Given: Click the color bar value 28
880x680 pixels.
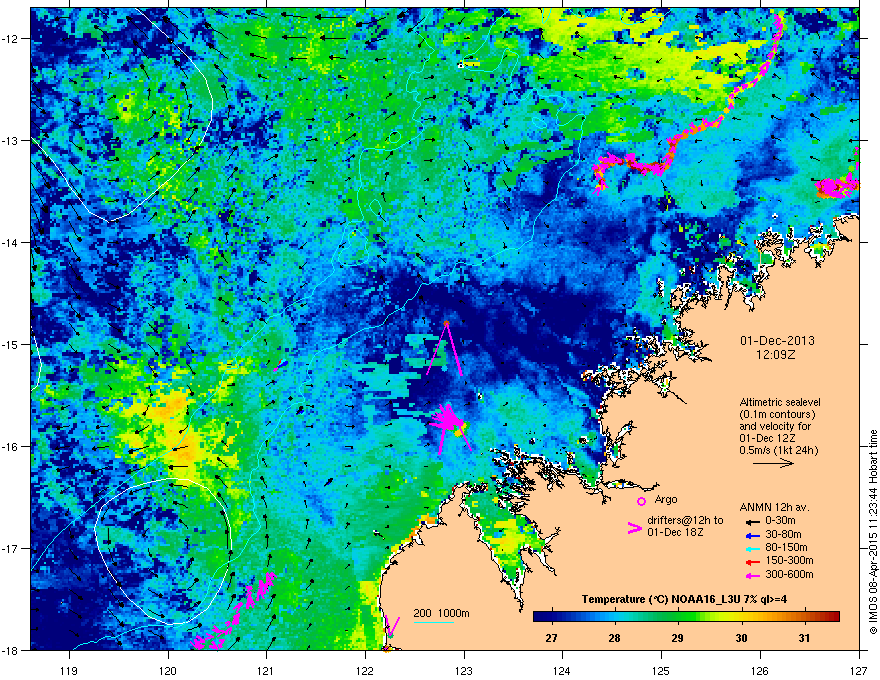Looking at the screenshot, I should (615, 638).
